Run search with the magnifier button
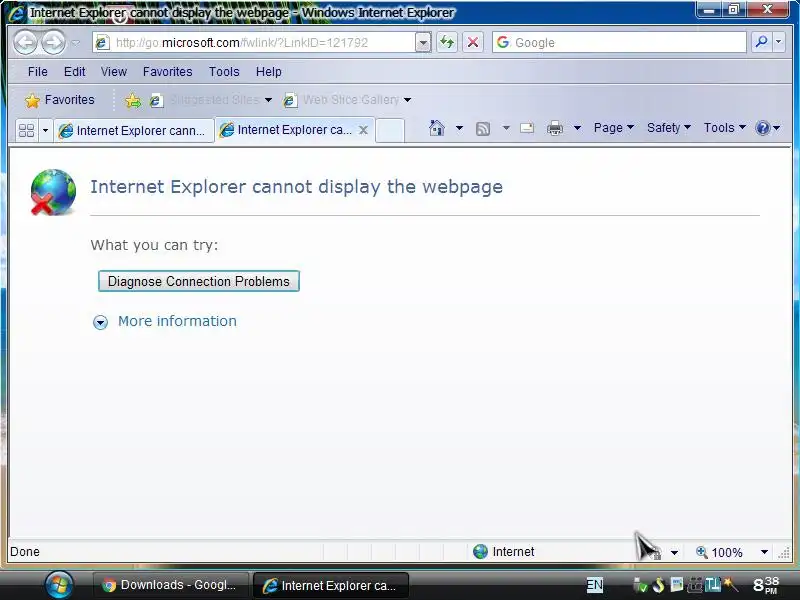 click(762, 42)
